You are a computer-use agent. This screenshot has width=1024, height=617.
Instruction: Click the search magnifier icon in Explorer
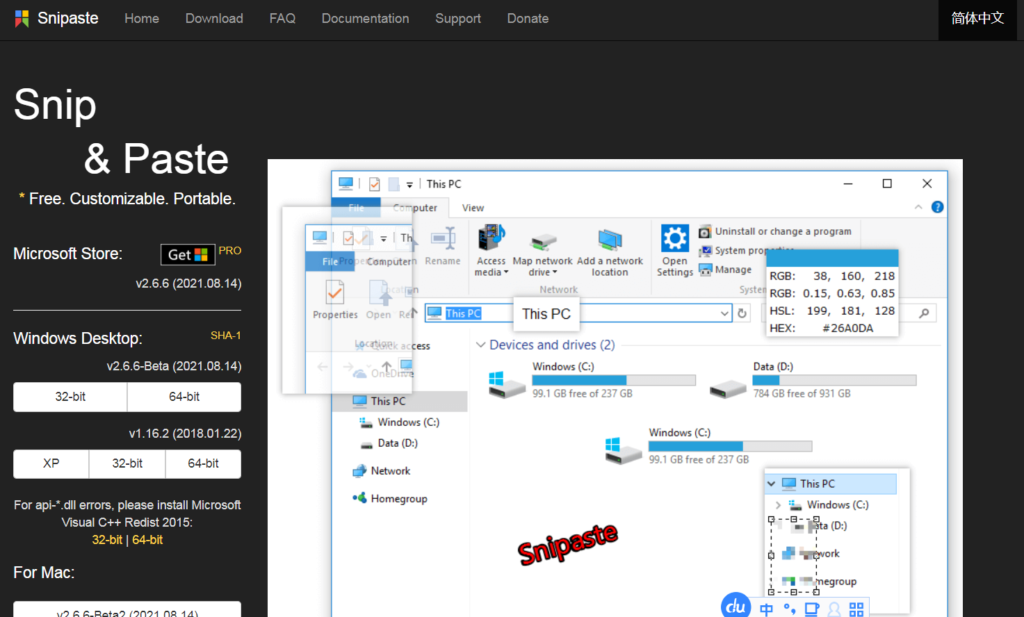click(924, 313)
